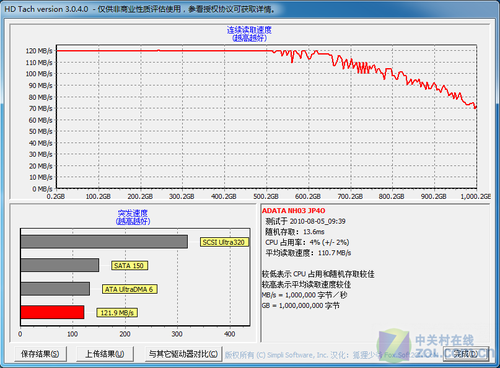Open 与其它驱动器对比(C) drive comparison
The image size is (500, 368).
[x=184, y=354]
